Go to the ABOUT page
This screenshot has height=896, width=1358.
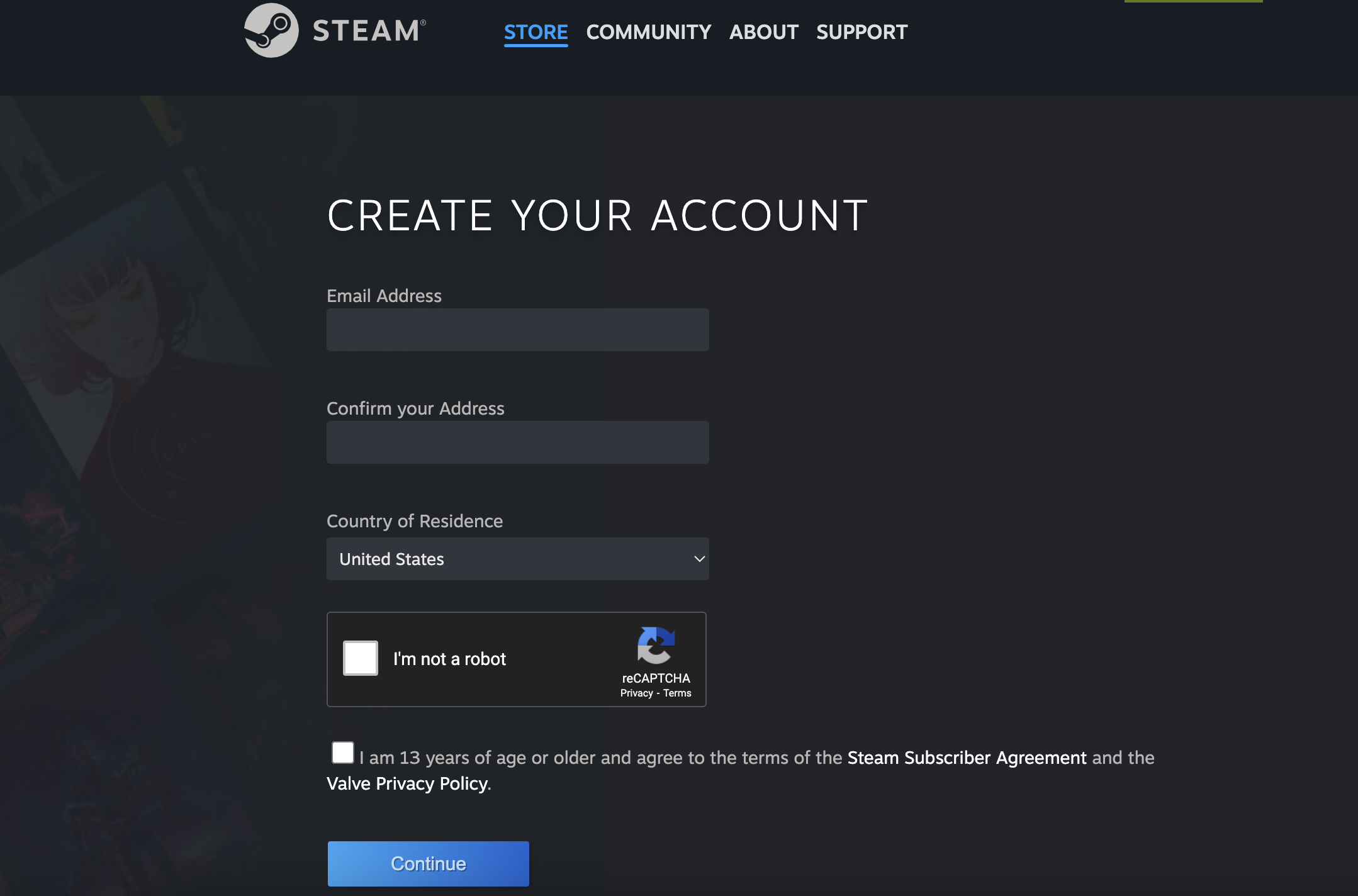[x=764, y=32]
